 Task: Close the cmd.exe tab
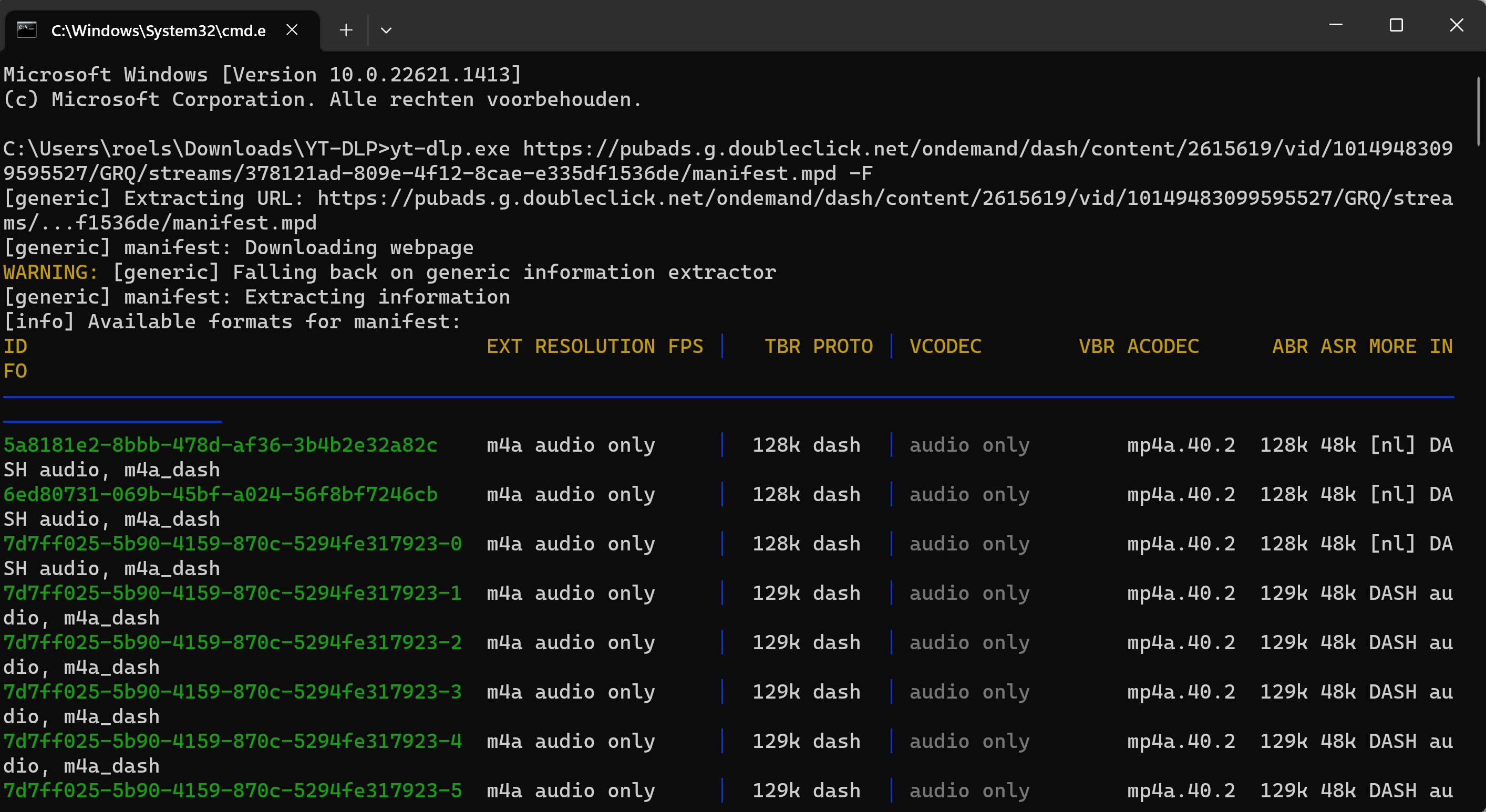(292, 30)
